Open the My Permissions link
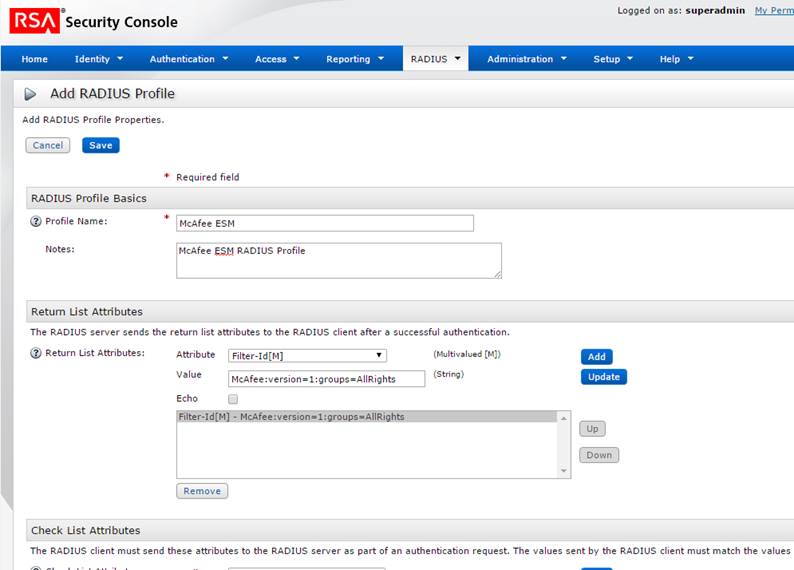 click(773, 11)
